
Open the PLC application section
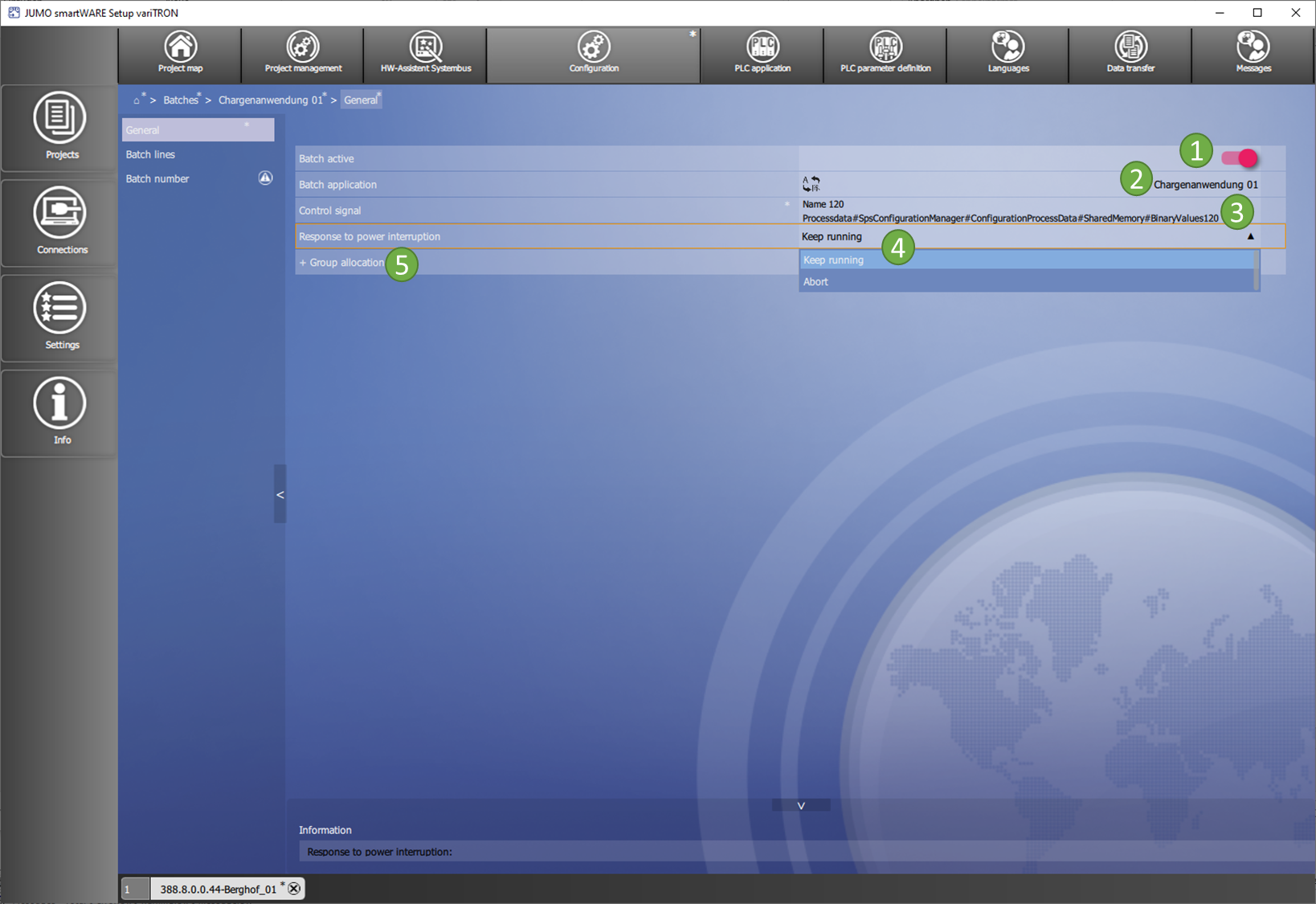(762, 54)
